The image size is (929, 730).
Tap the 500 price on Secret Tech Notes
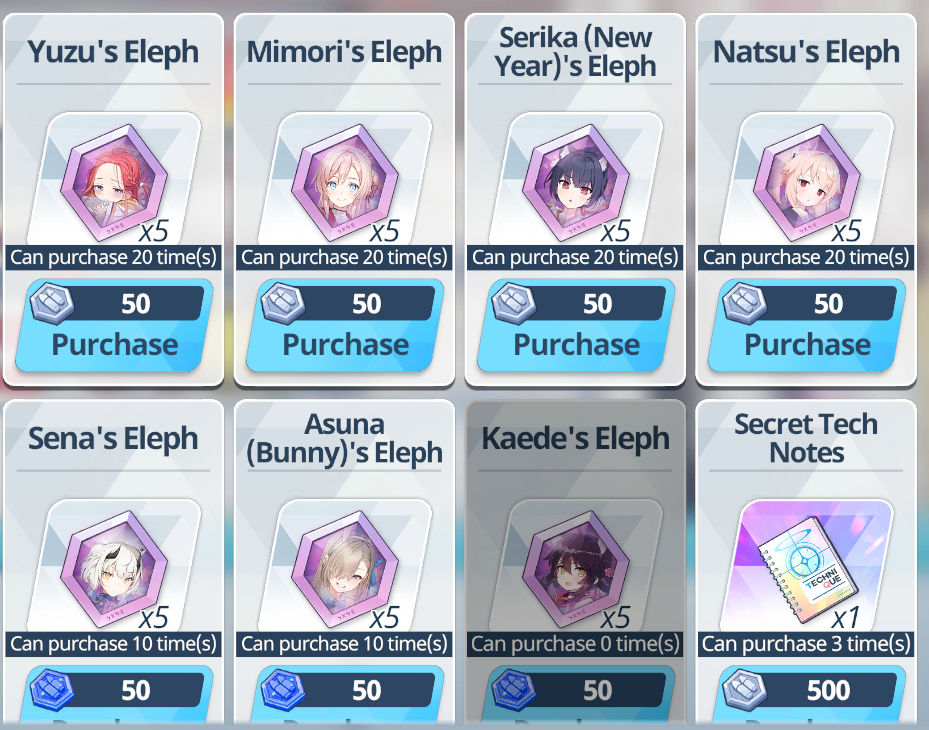tap(828, 690)
